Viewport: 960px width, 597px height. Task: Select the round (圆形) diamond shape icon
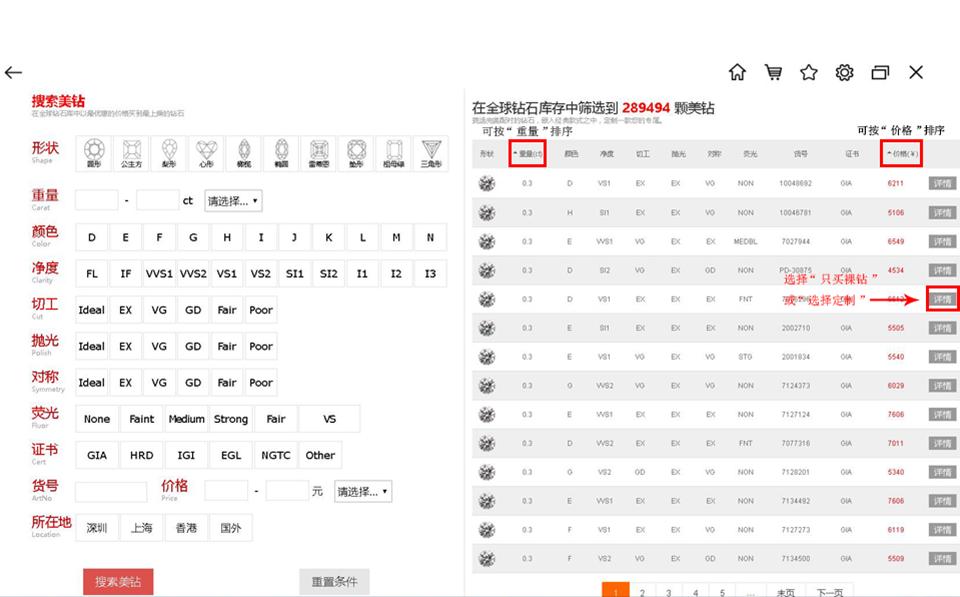click(93, 152)
